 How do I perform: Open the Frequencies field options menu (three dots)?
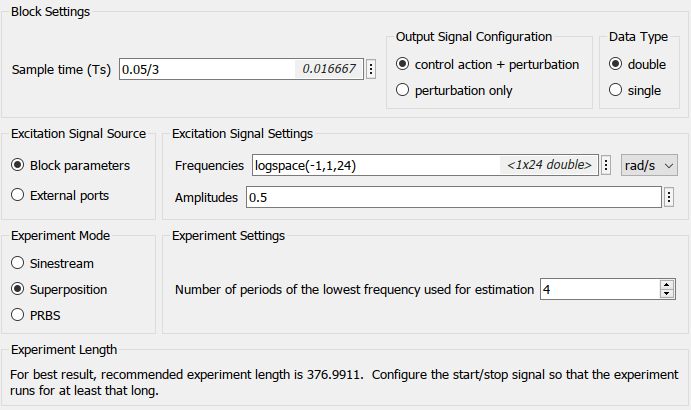[606, 165]
